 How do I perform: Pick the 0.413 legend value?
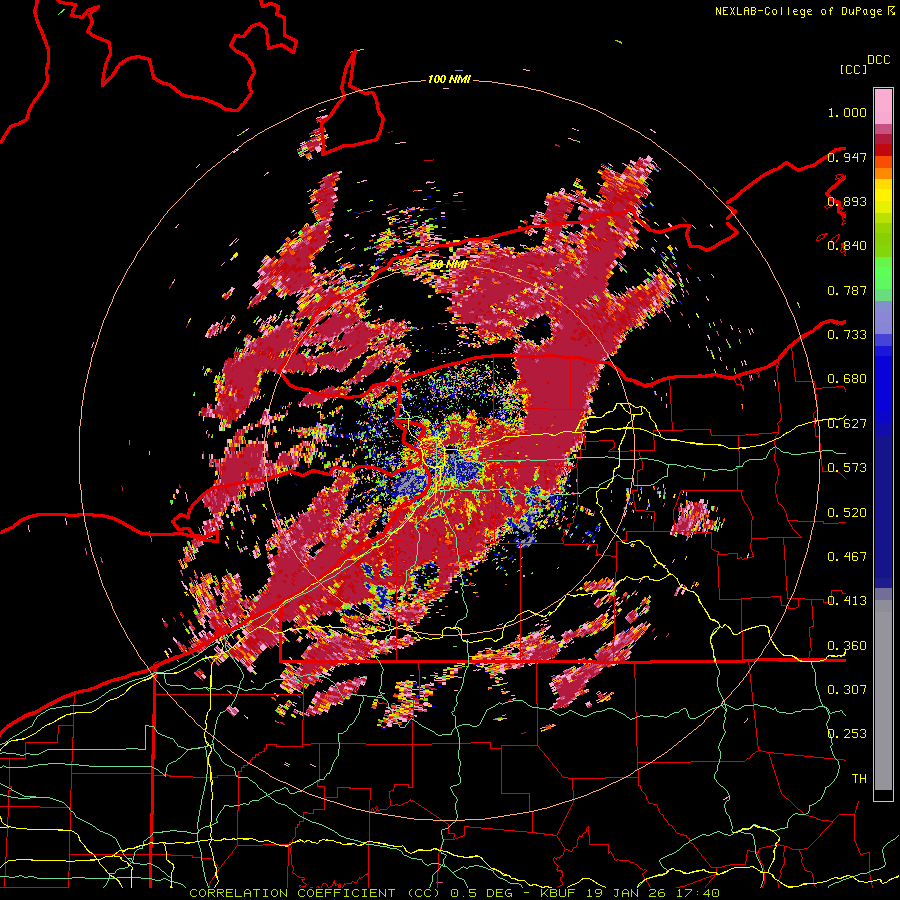847,601
